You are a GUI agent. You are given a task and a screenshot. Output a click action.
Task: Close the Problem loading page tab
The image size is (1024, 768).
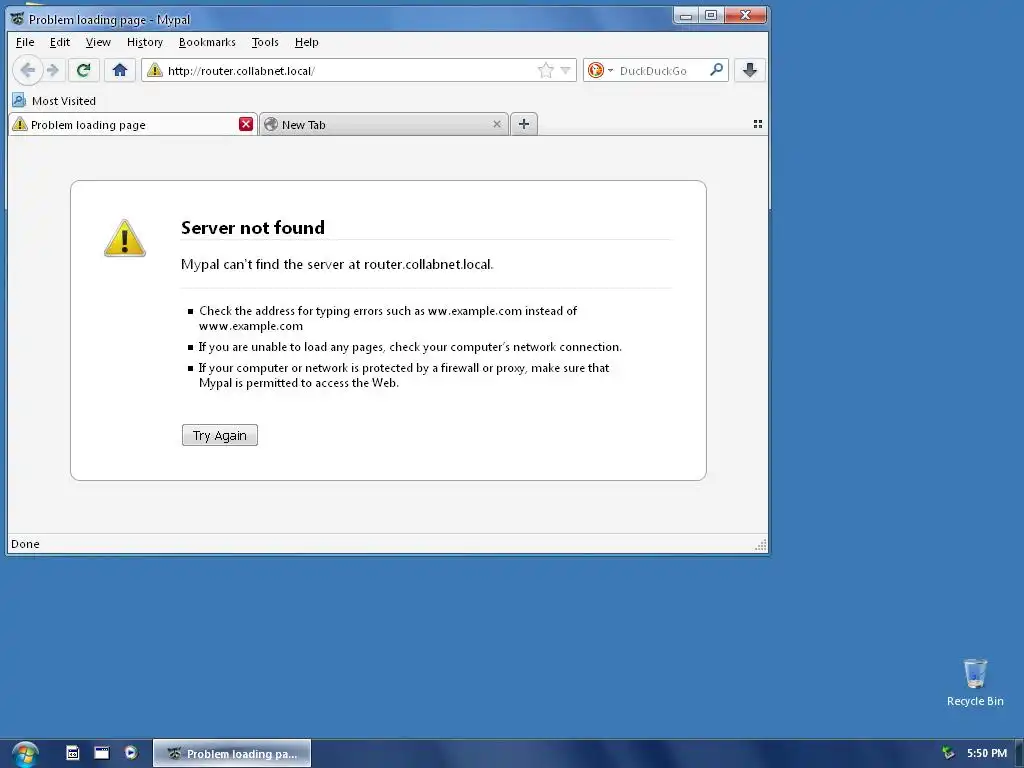pyautogui.click(x=246, y=124)
